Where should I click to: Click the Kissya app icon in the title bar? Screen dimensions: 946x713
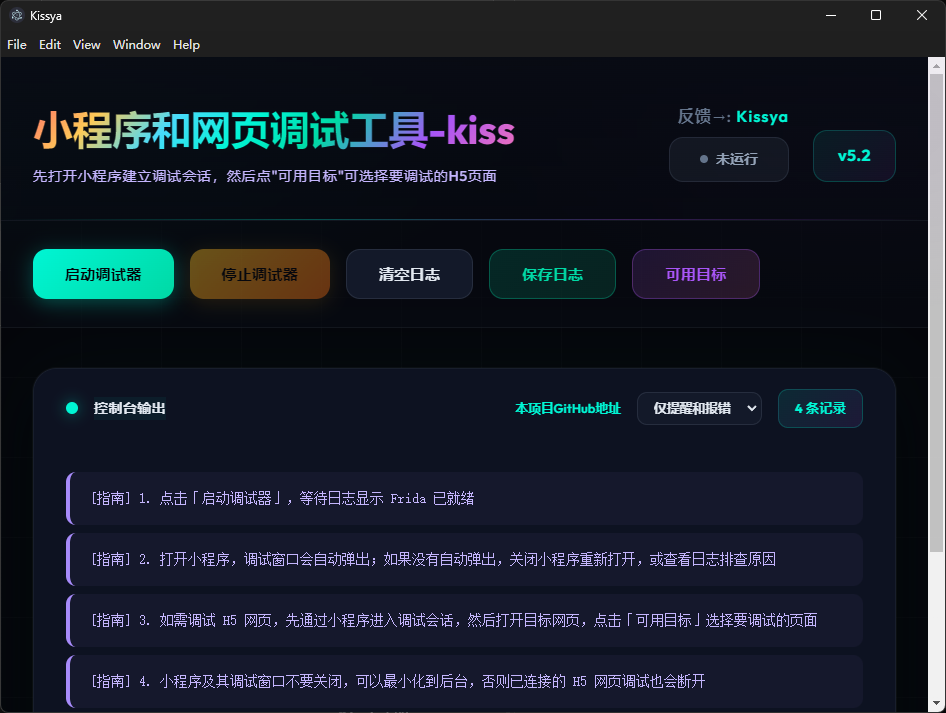point(16,15)
